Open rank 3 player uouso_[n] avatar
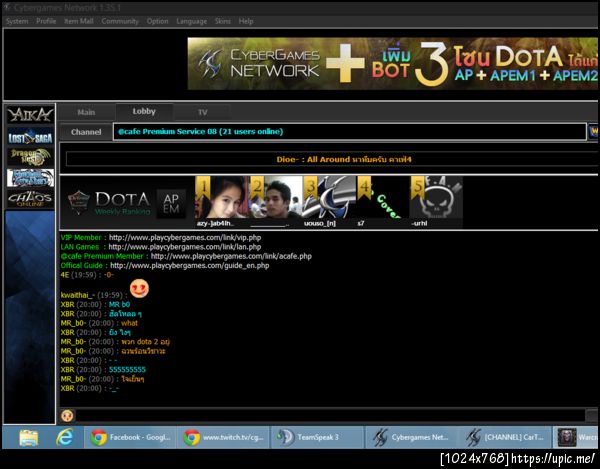 329,197
